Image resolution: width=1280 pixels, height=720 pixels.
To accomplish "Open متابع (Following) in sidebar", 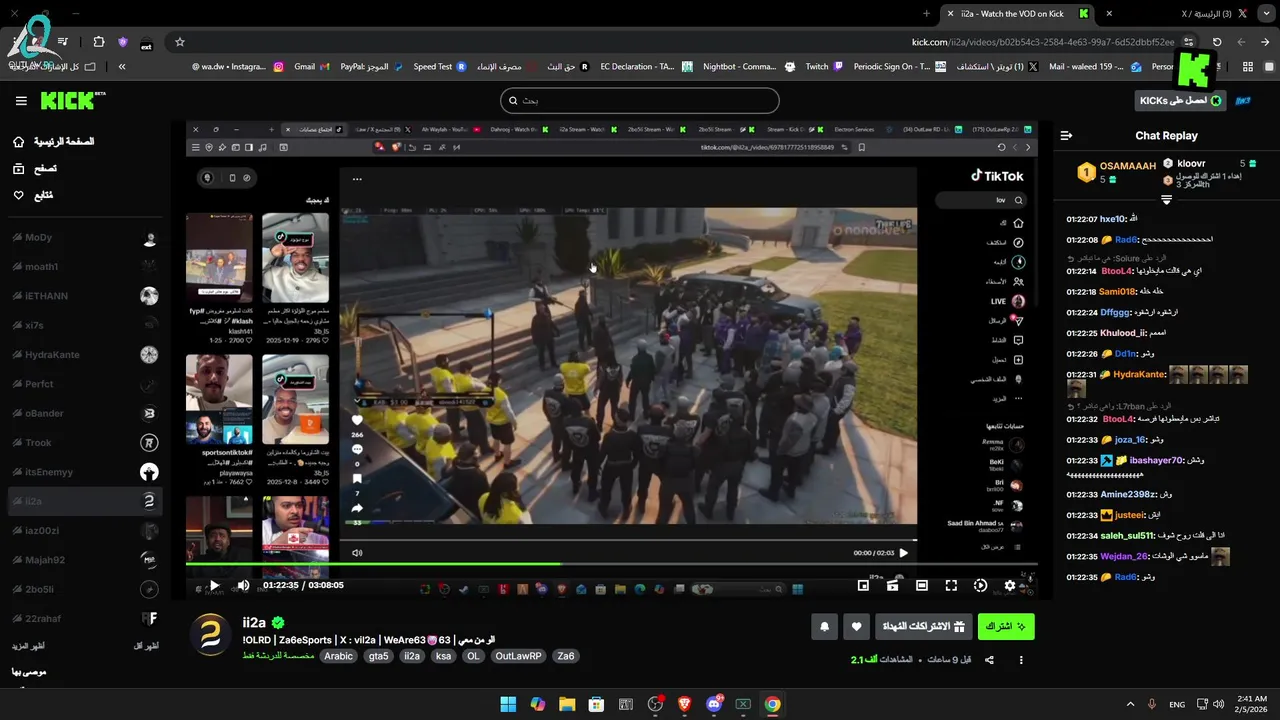I will point(33,195).
